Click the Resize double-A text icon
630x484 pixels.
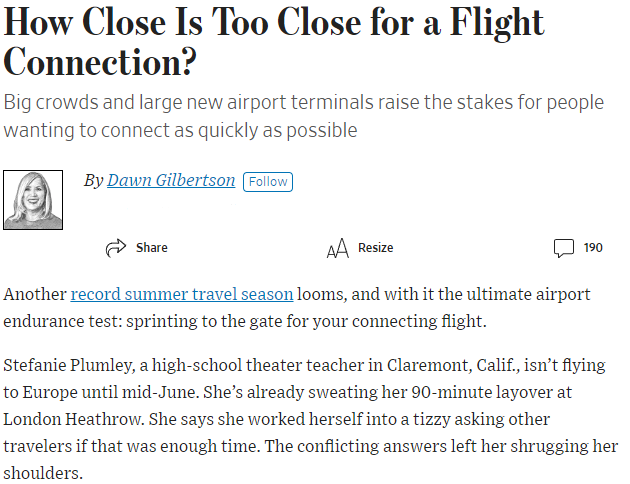pos(337,248)
